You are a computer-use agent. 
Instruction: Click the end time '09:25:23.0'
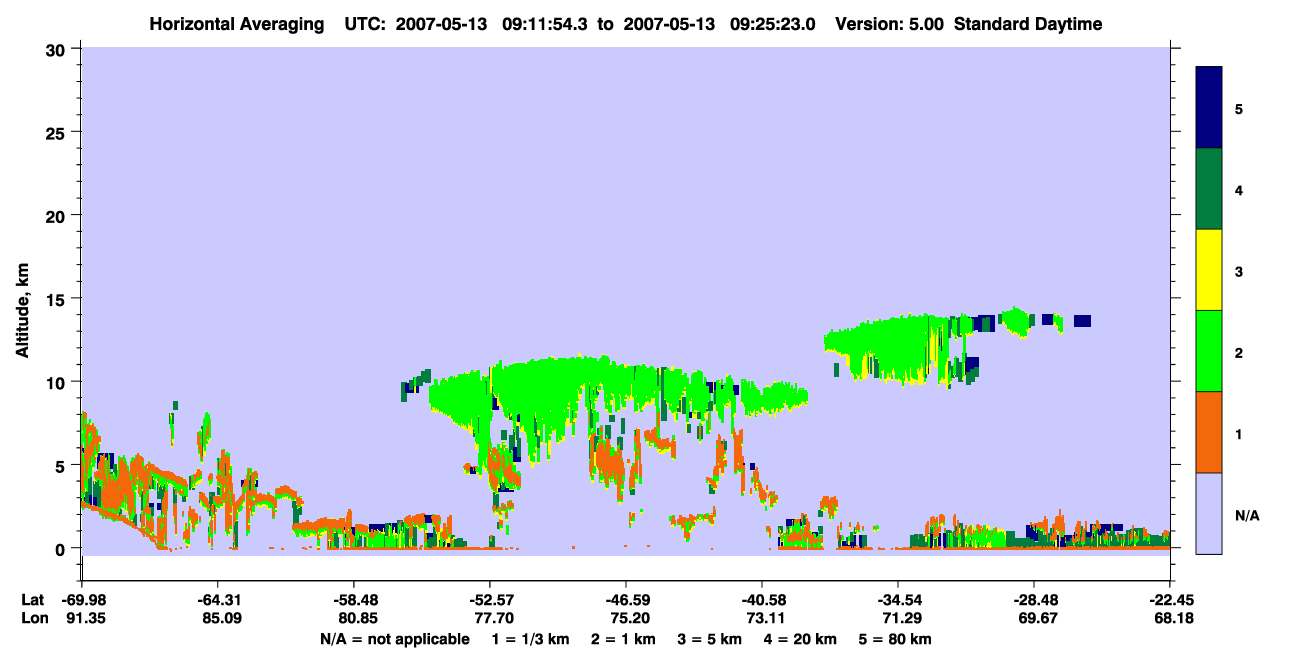(775, 24)
